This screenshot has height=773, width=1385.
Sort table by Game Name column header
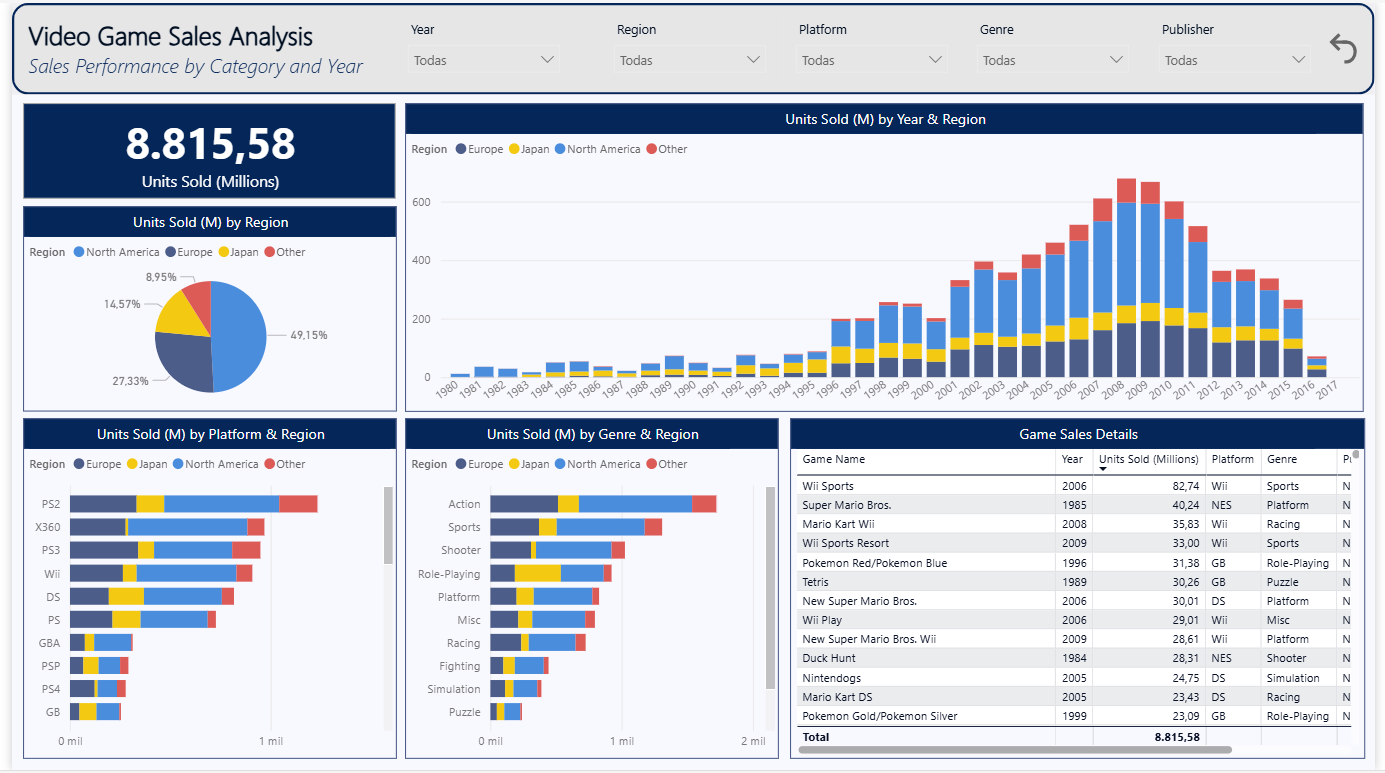coord(833,459)
